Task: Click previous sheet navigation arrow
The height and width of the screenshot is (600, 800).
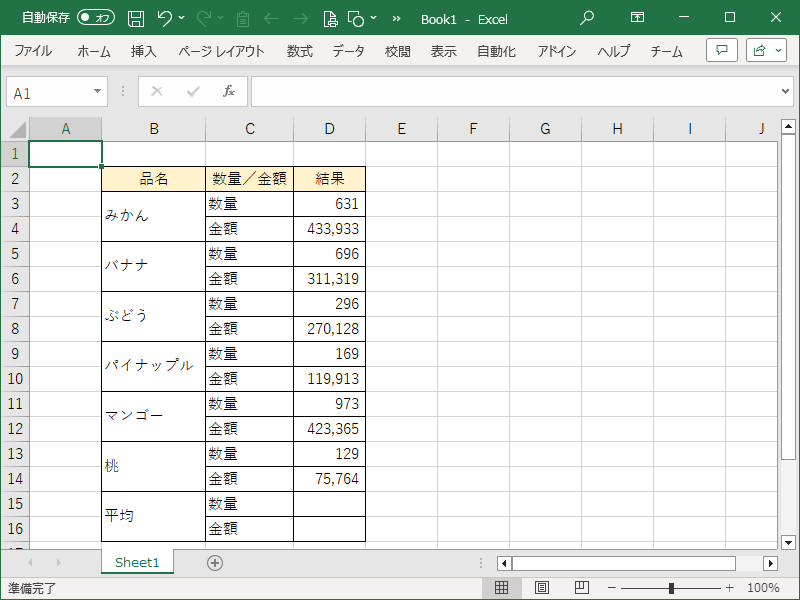Action: pos(30,562)
